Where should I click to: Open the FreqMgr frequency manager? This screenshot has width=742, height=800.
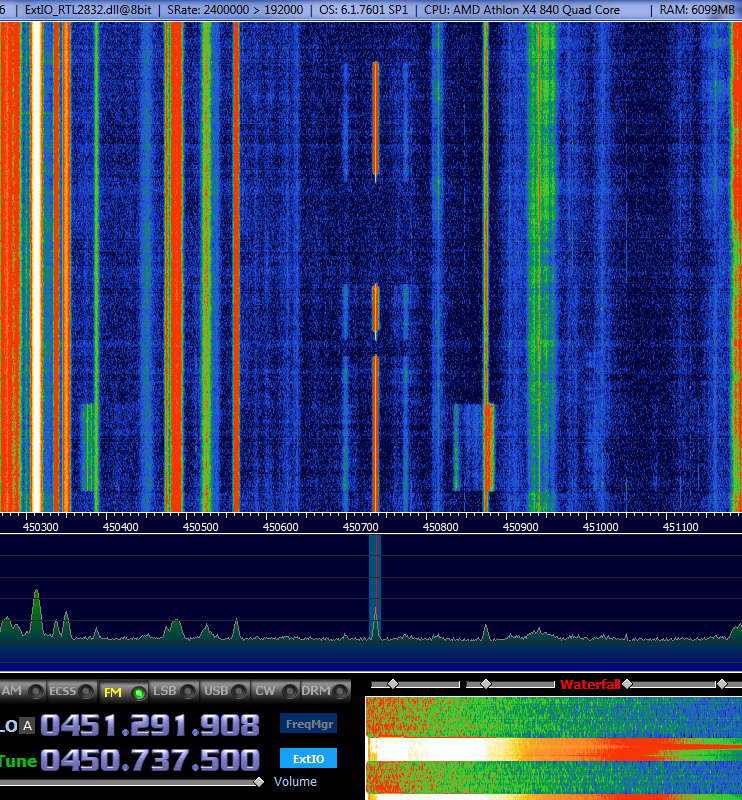[309, 723]
